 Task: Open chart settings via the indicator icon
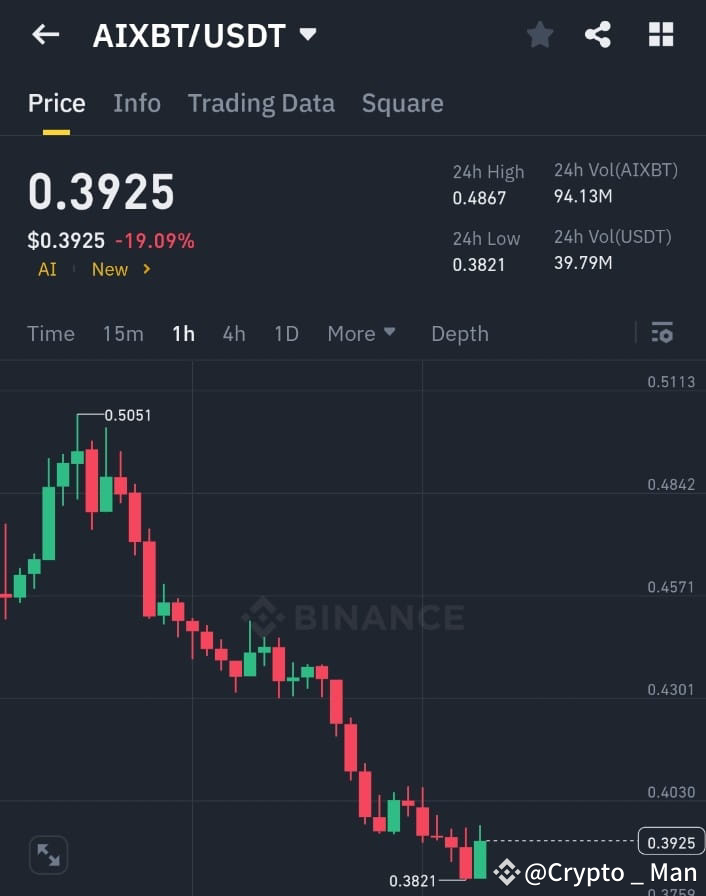(x=662, y=333)
